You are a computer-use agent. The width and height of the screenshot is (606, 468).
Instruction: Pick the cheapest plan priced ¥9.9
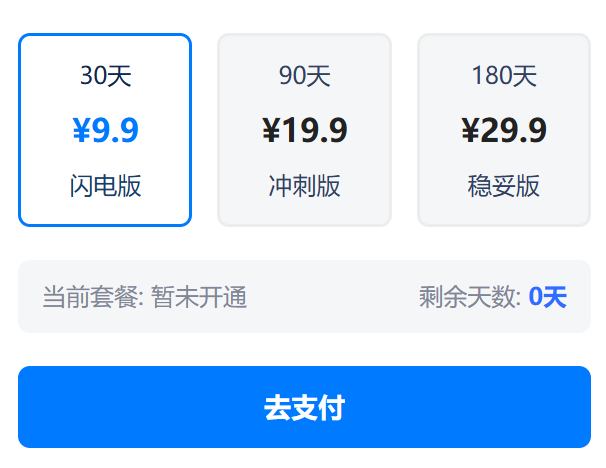point(105,130)
